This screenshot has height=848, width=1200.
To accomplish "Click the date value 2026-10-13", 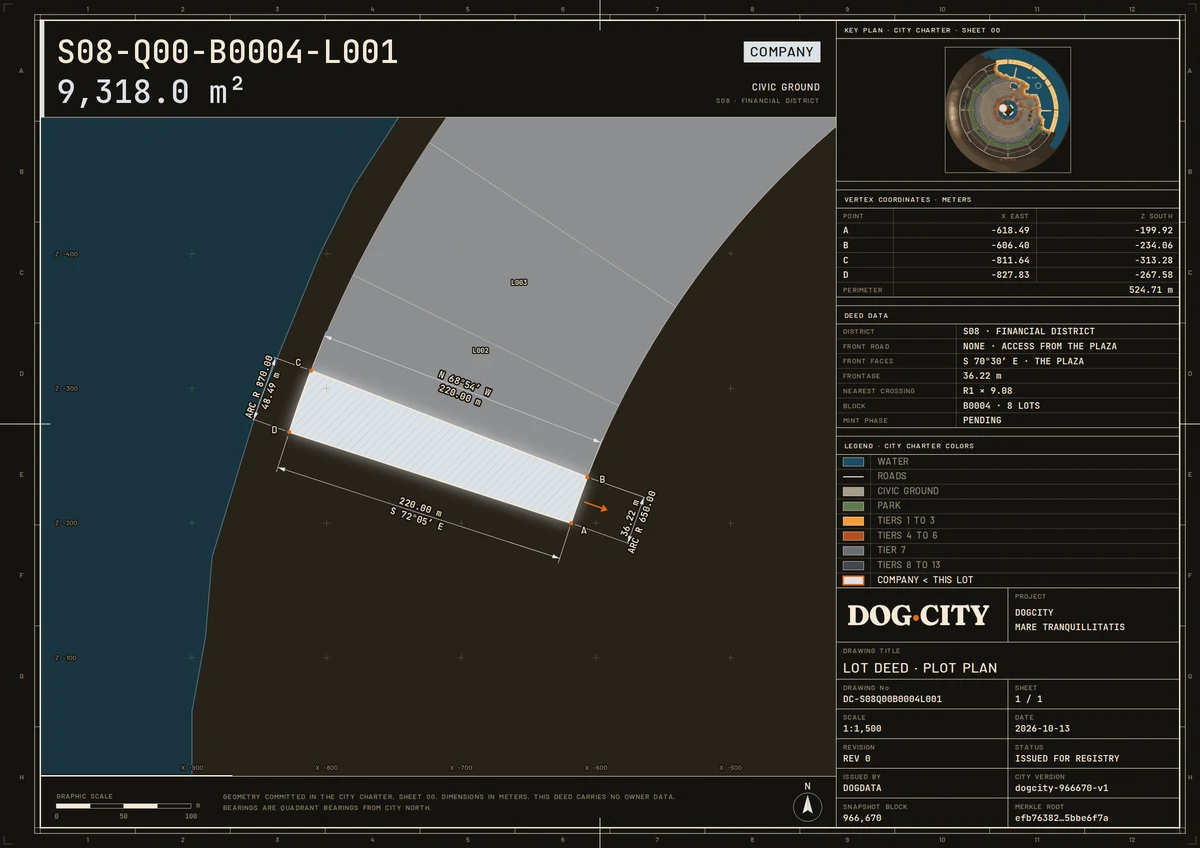I will coord(1041,729).
